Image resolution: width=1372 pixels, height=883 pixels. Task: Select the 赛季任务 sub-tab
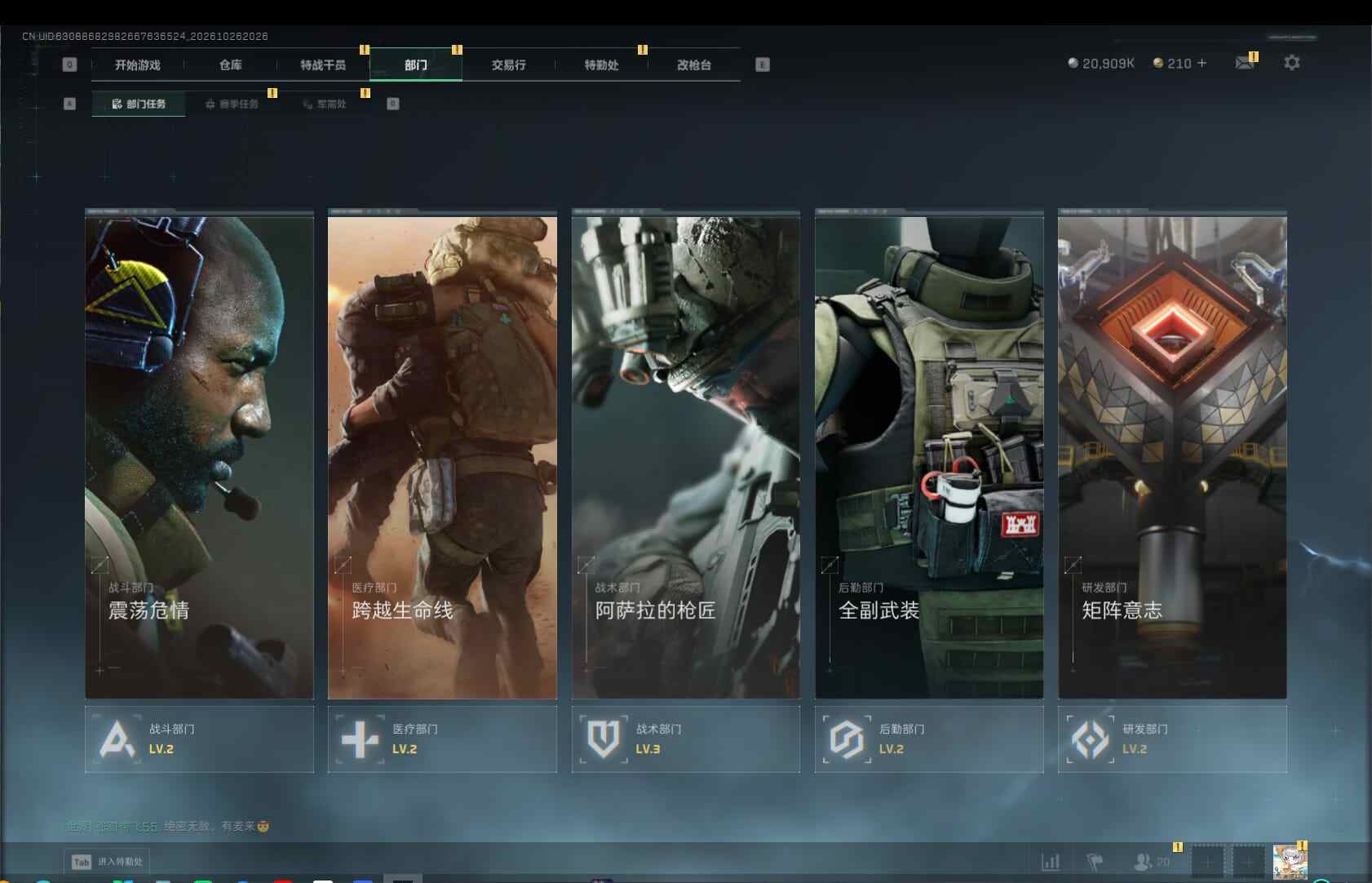coord(232,104)
